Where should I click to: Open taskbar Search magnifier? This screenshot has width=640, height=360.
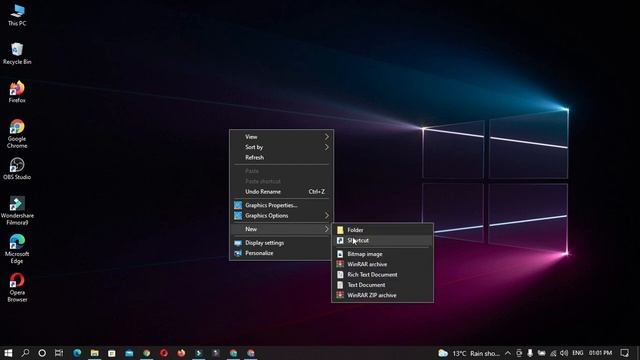coord(25,353)
